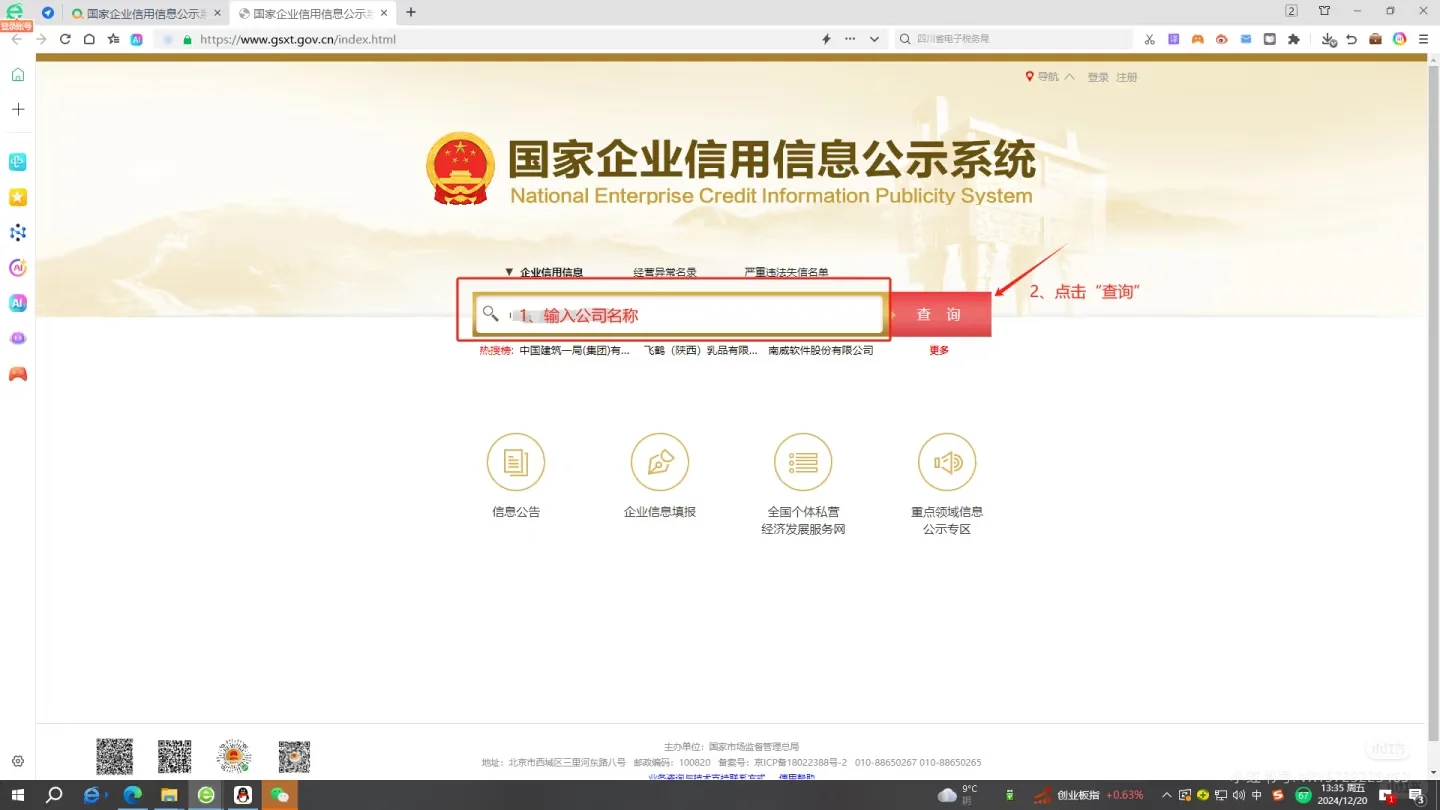Click the 登录 login link
Image resolution: width=1440 pixels, height=810 pixels.
[1097, 76]
